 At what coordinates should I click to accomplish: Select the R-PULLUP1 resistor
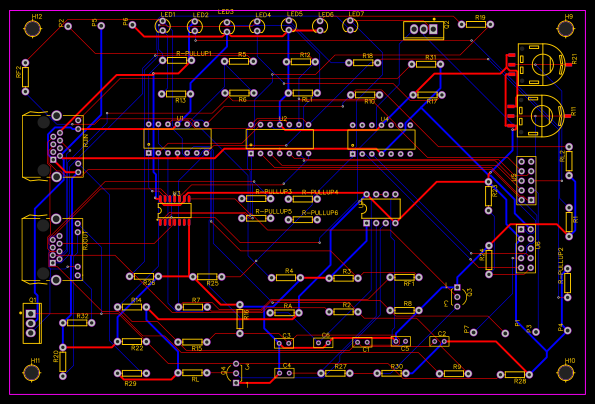tap(177, 60)
